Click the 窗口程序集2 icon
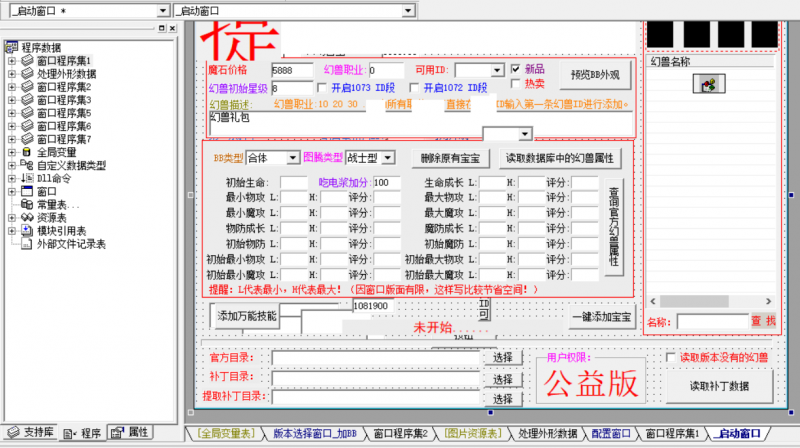 click(x=27, y=87)
